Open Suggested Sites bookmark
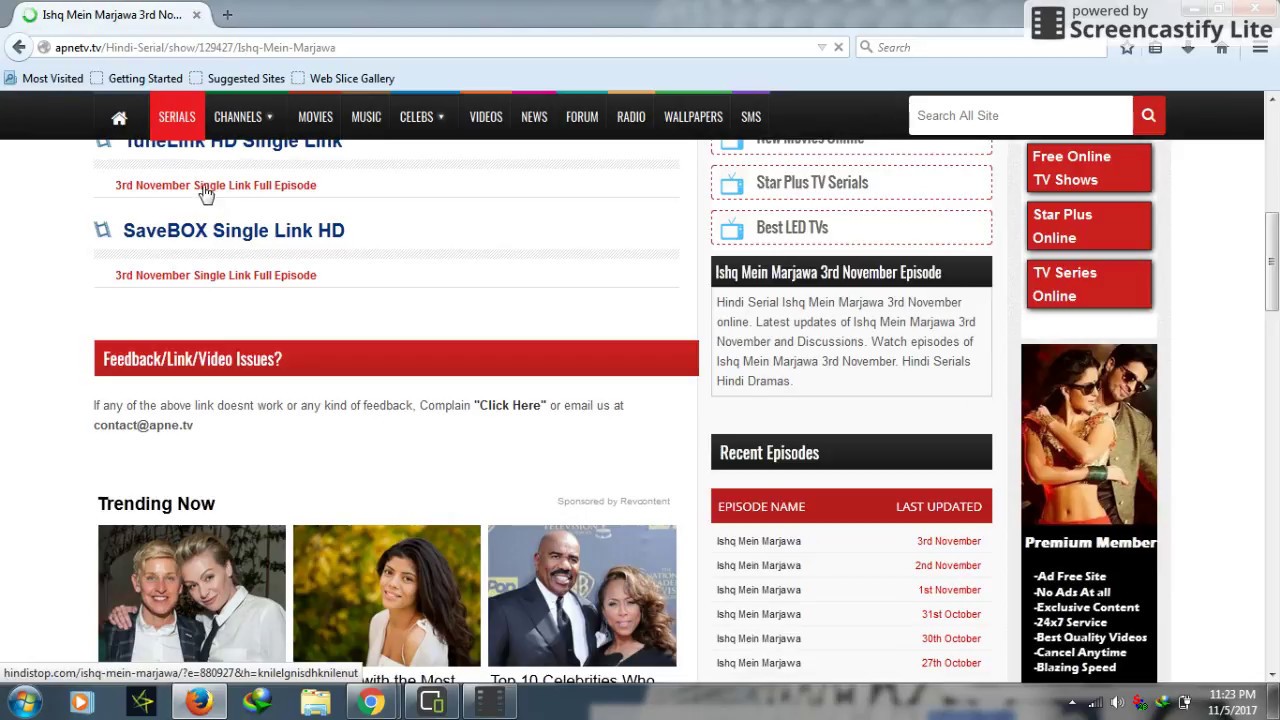1280x720 pixels. click(237, 78)
